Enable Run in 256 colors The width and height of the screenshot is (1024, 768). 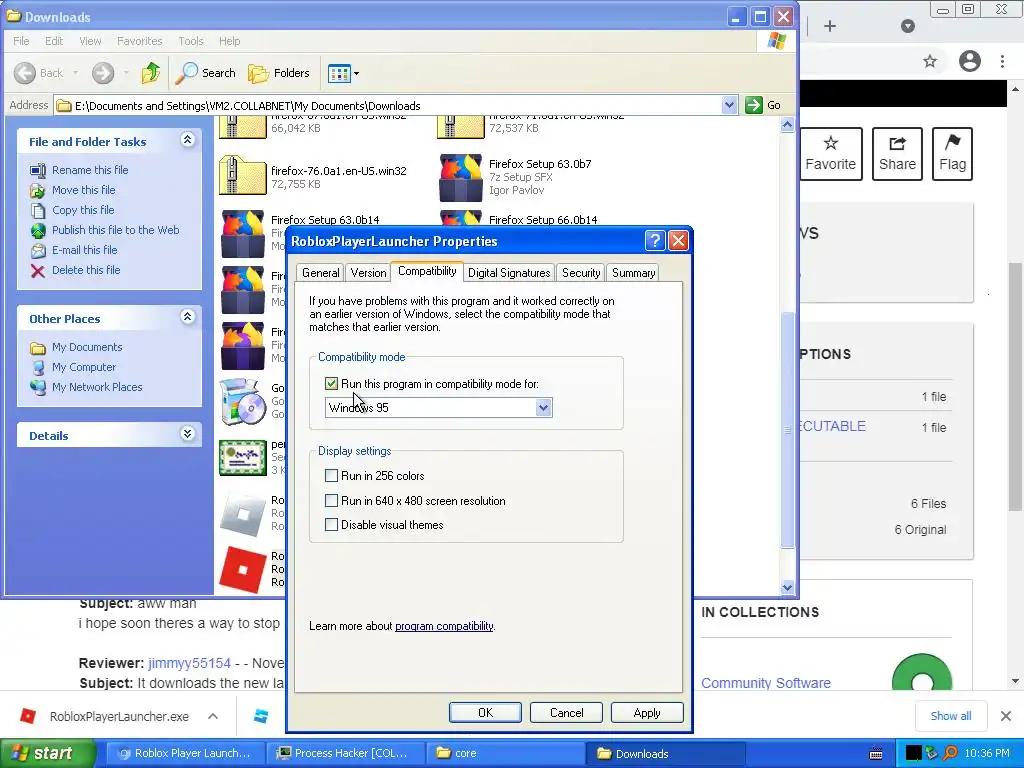click(x=331, y=476)
